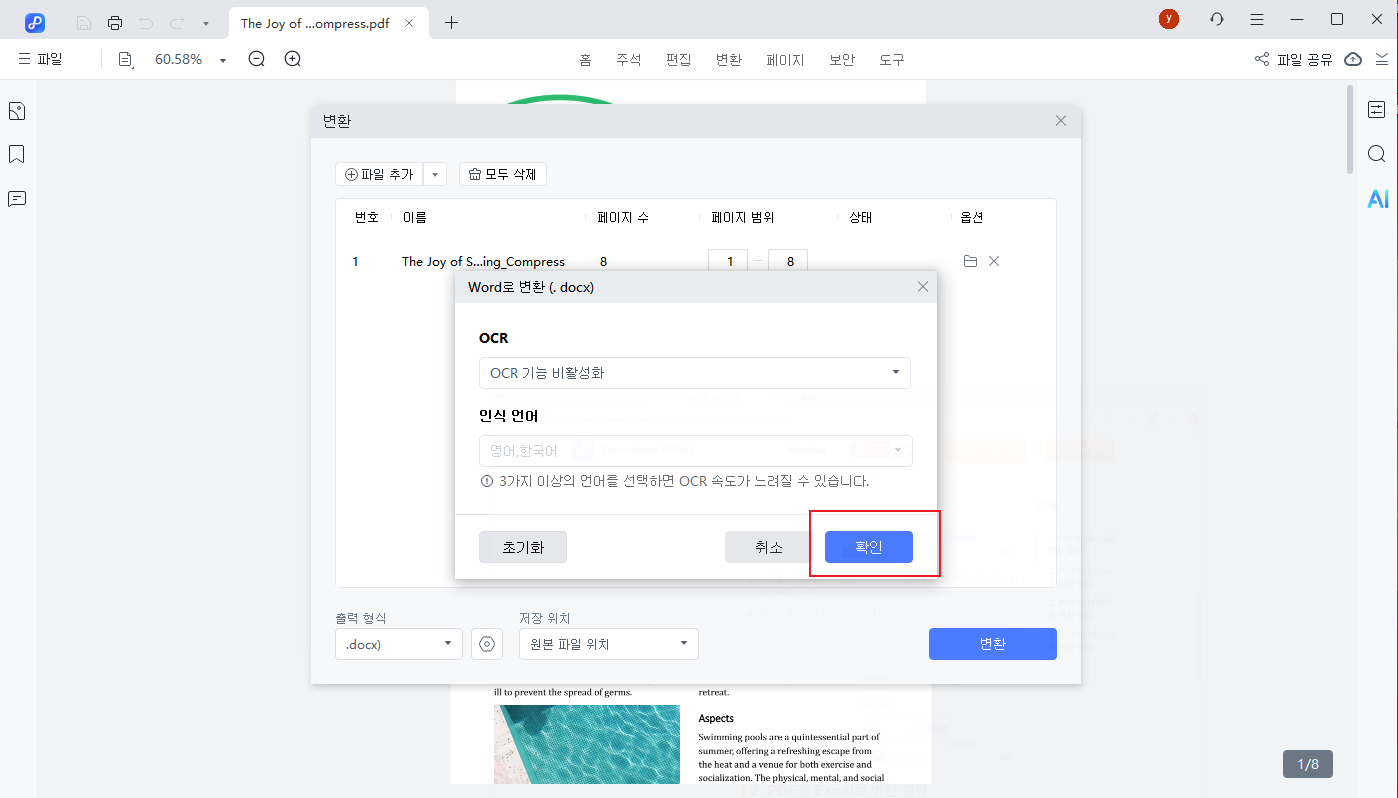Reset settings with the 초기화 button

tap(522, 546)
